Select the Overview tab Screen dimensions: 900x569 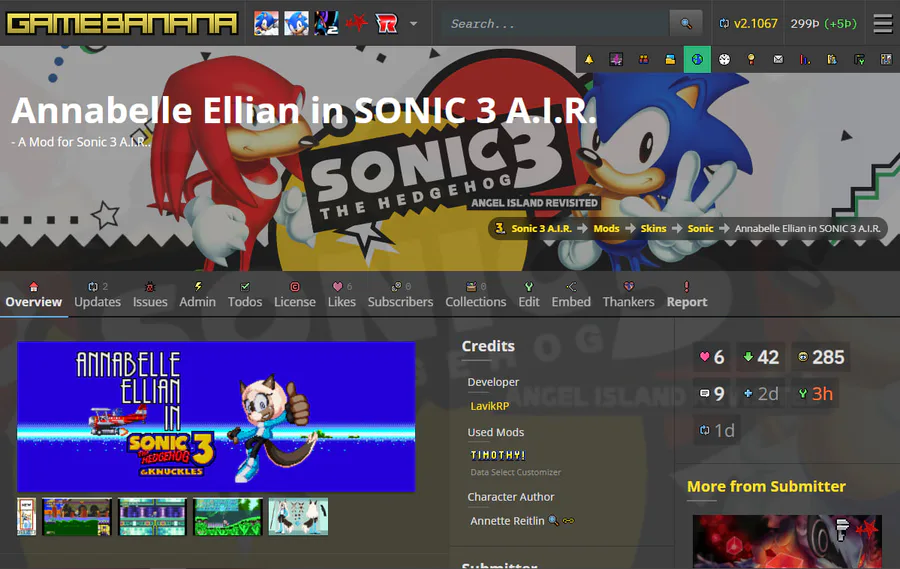click(x=34, y=295)
